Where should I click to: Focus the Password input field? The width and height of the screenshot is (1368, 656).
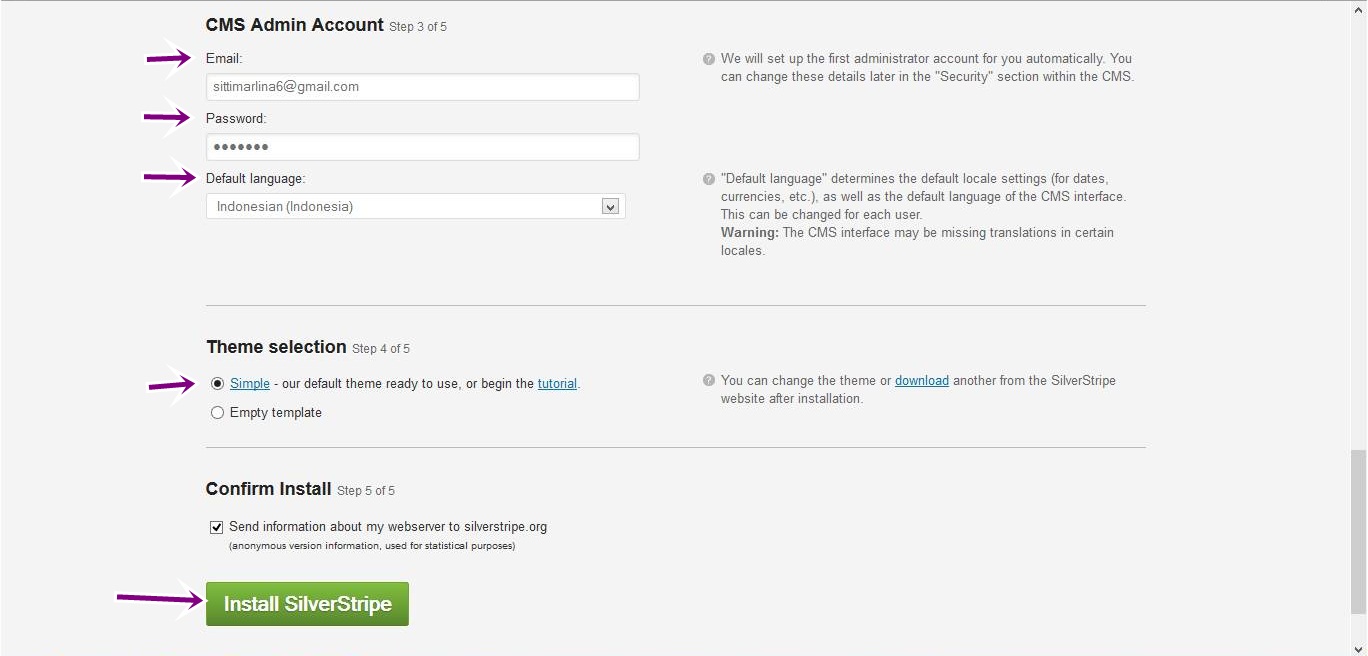click(x=422, y=147)
